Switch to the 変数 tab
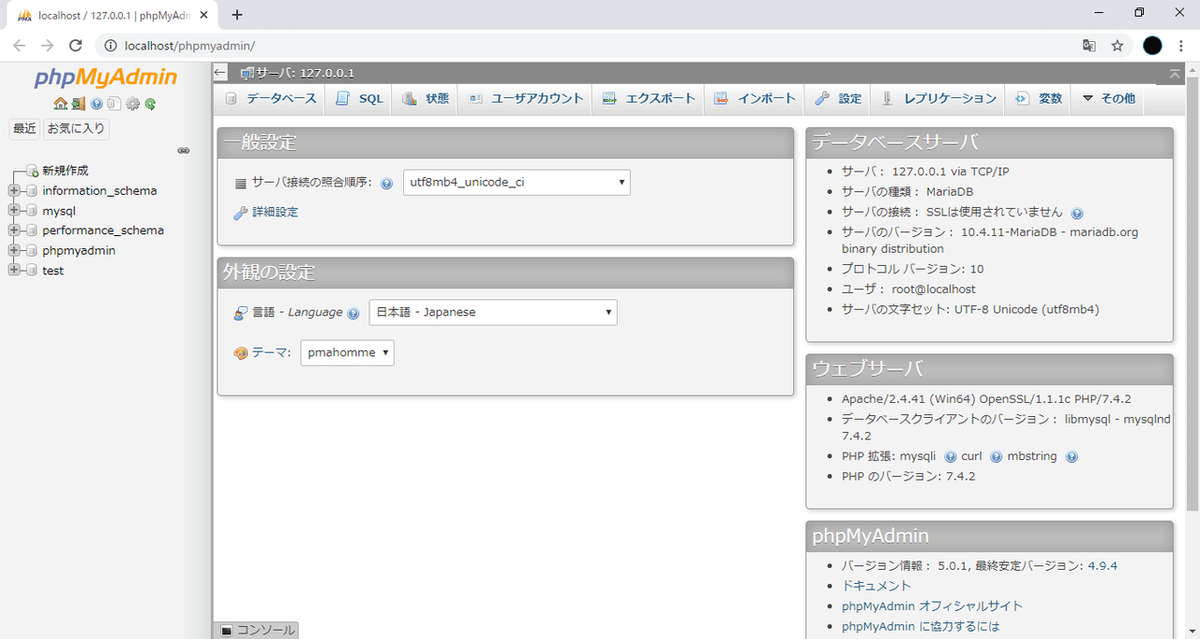The width and height of the screenshot is (1200, 639). [1039, 99]
